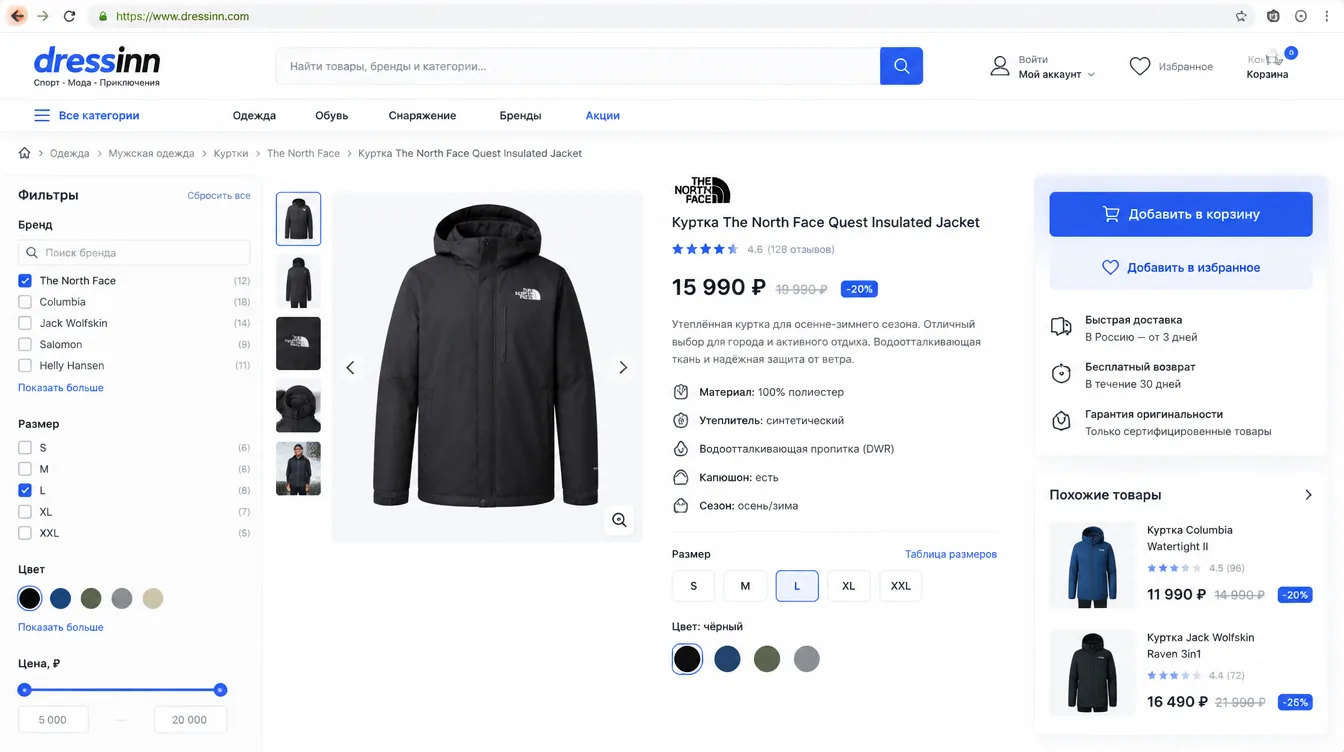Expand Похожие товары with chevron
Viewport: 1344px width, 752px height.
[1308, 495]
